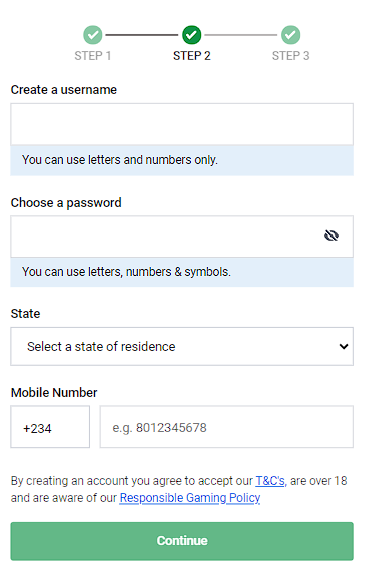Open the state of residence dropdown

182,346
